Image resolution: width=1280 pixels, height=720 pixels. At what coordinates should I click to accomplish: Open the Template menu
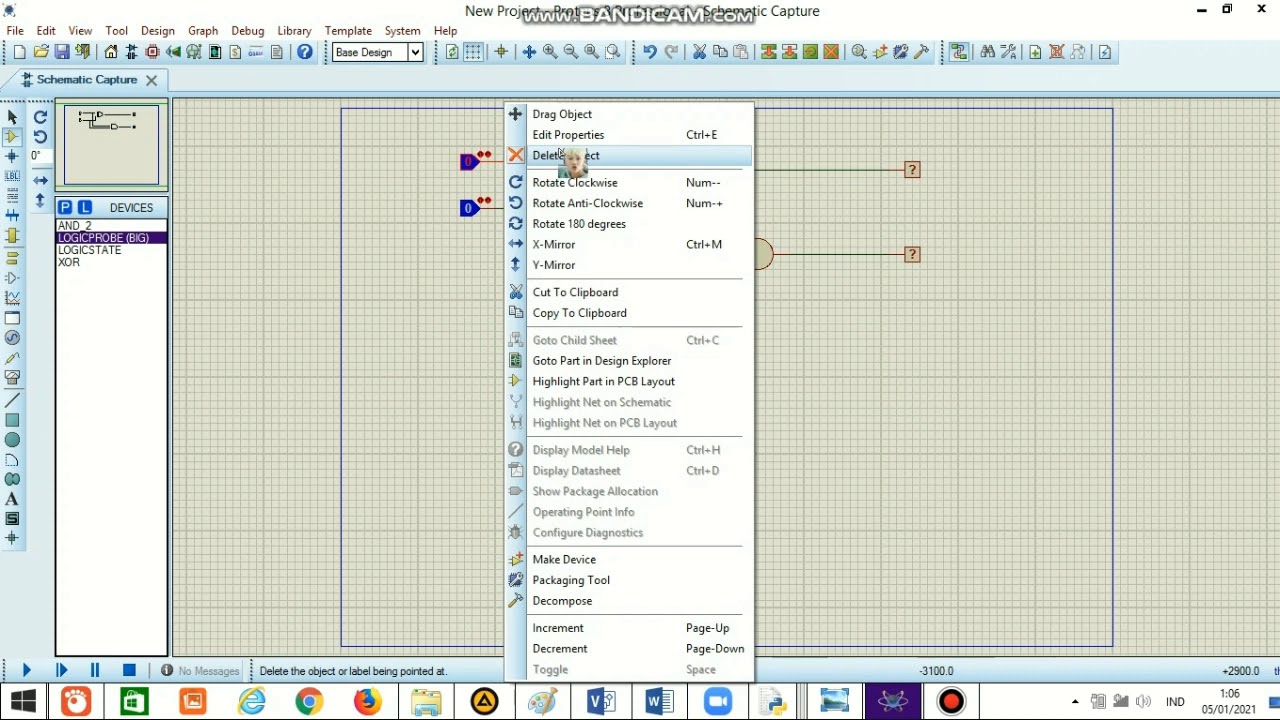348,31
